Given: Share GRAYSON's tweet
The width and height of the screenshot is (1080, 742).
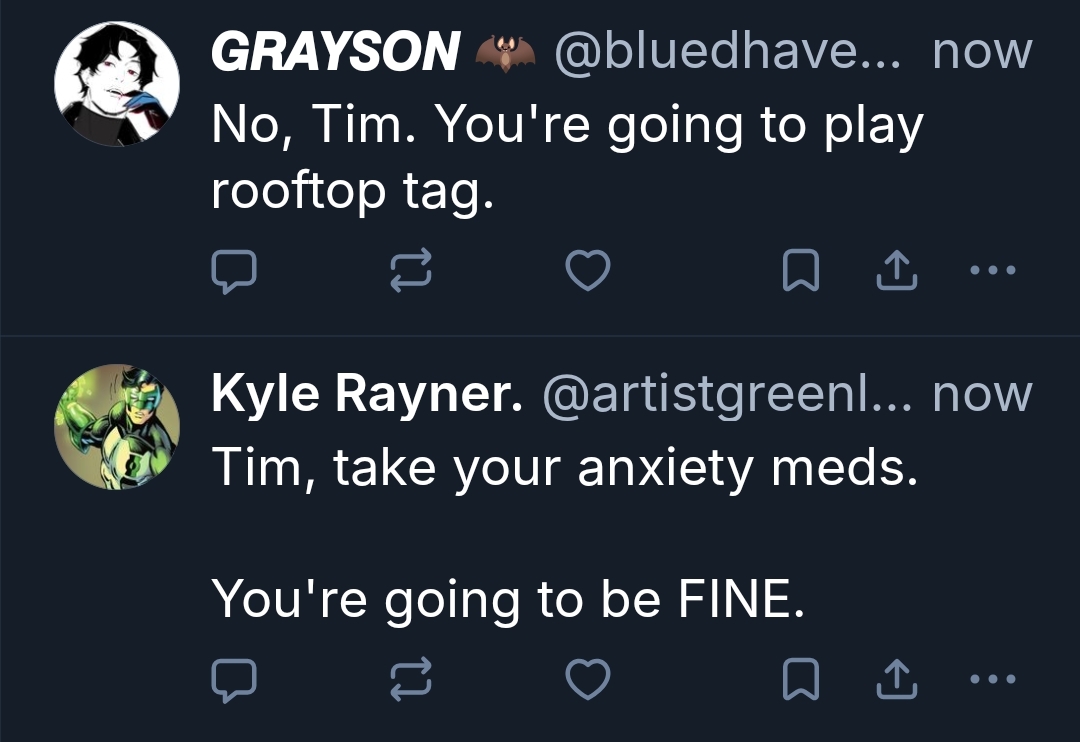Looking at the screenshot, I should [896, 270].
